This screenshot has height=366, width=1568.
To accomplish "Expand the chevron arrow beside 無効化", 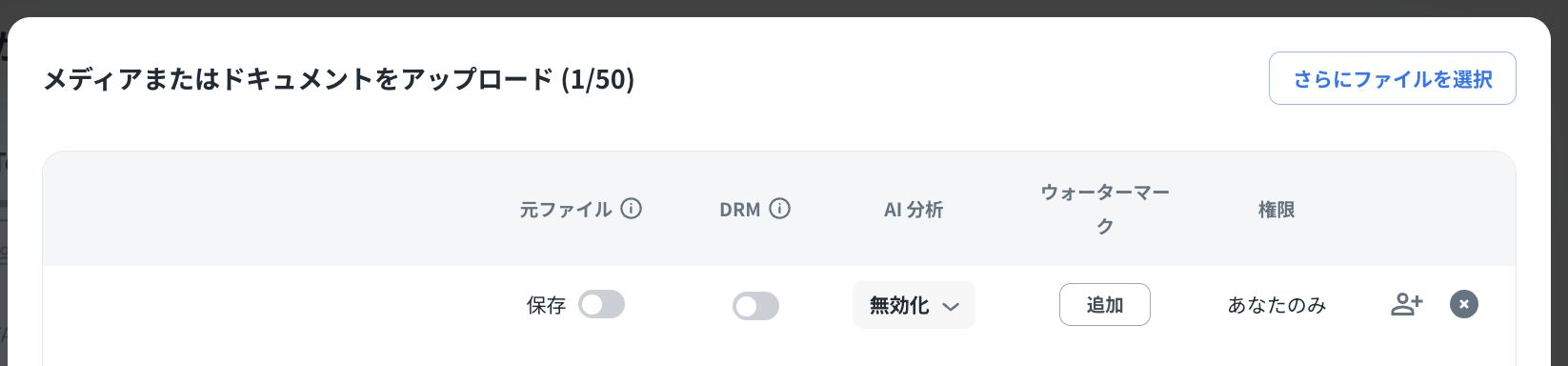I will click(950, 307).
